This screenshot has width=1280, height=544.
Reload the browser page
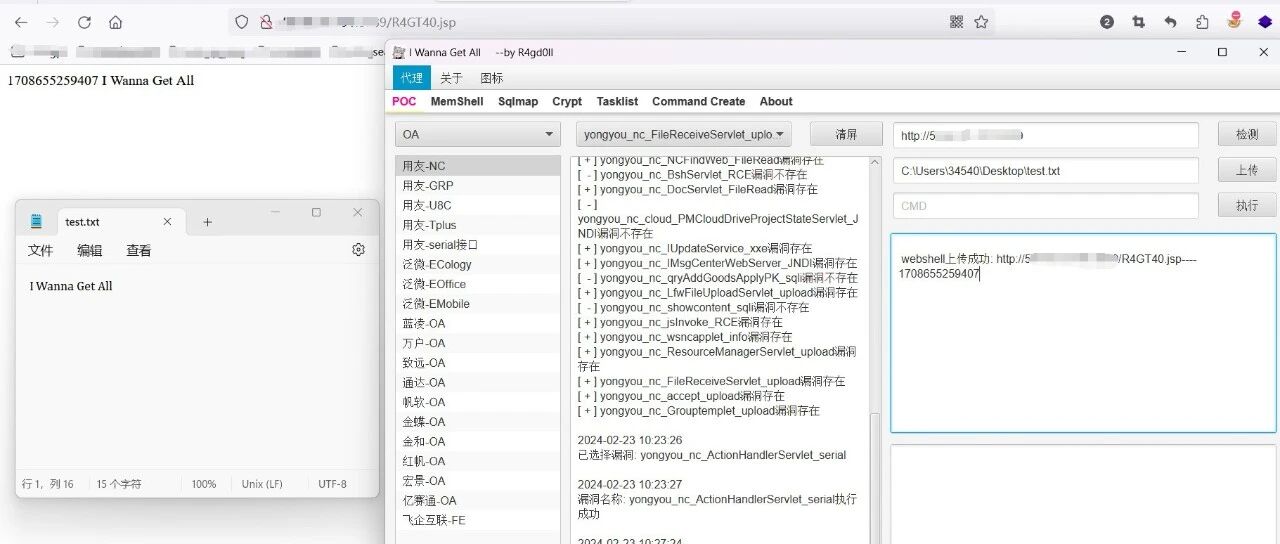tap(84, 22)
